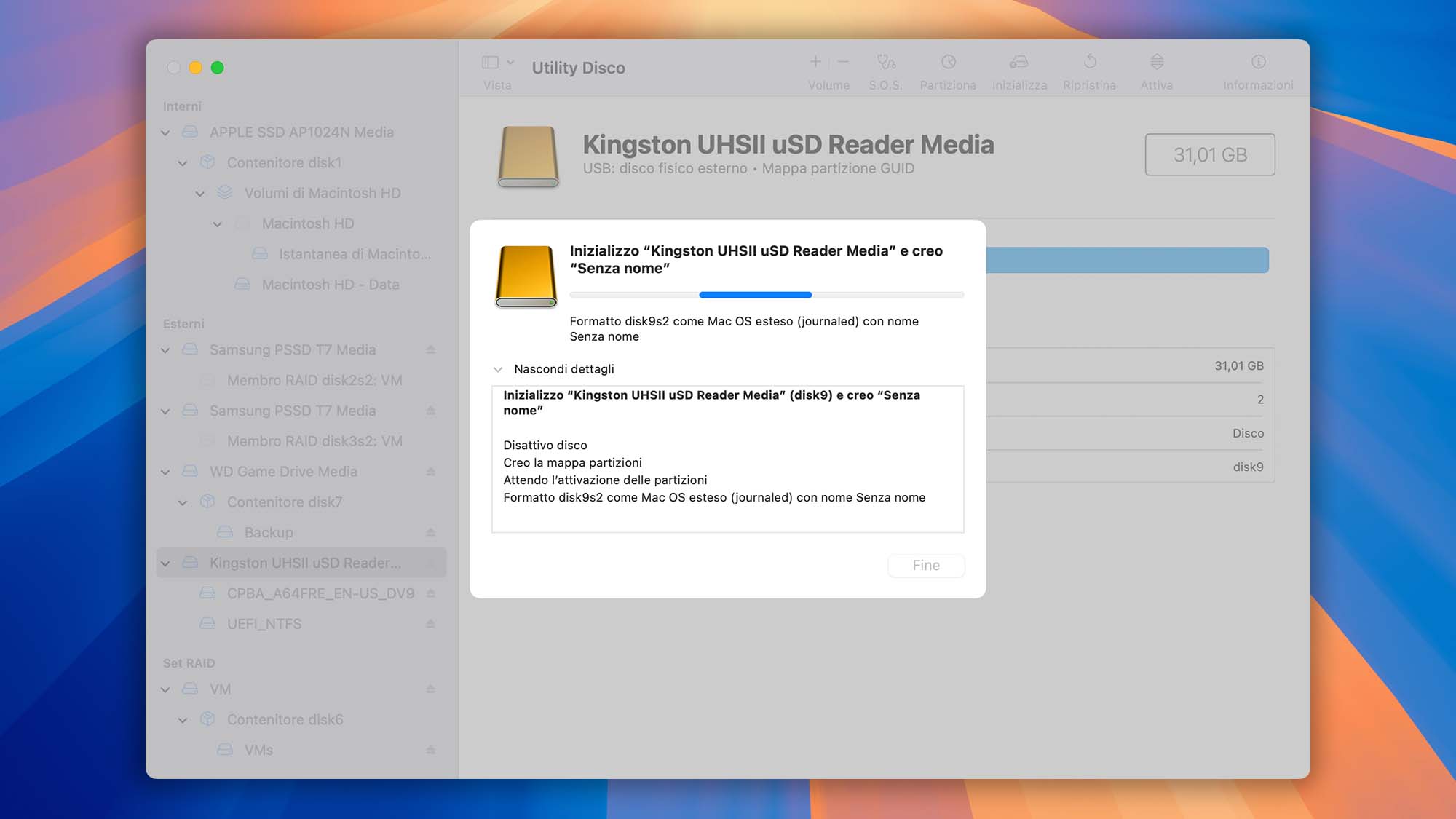The height and width of the screenshot is (819, 1456).
Task: Eject the CPBA_A64FRE_EN-US_DV9 volume
Action: pos(431,593)
